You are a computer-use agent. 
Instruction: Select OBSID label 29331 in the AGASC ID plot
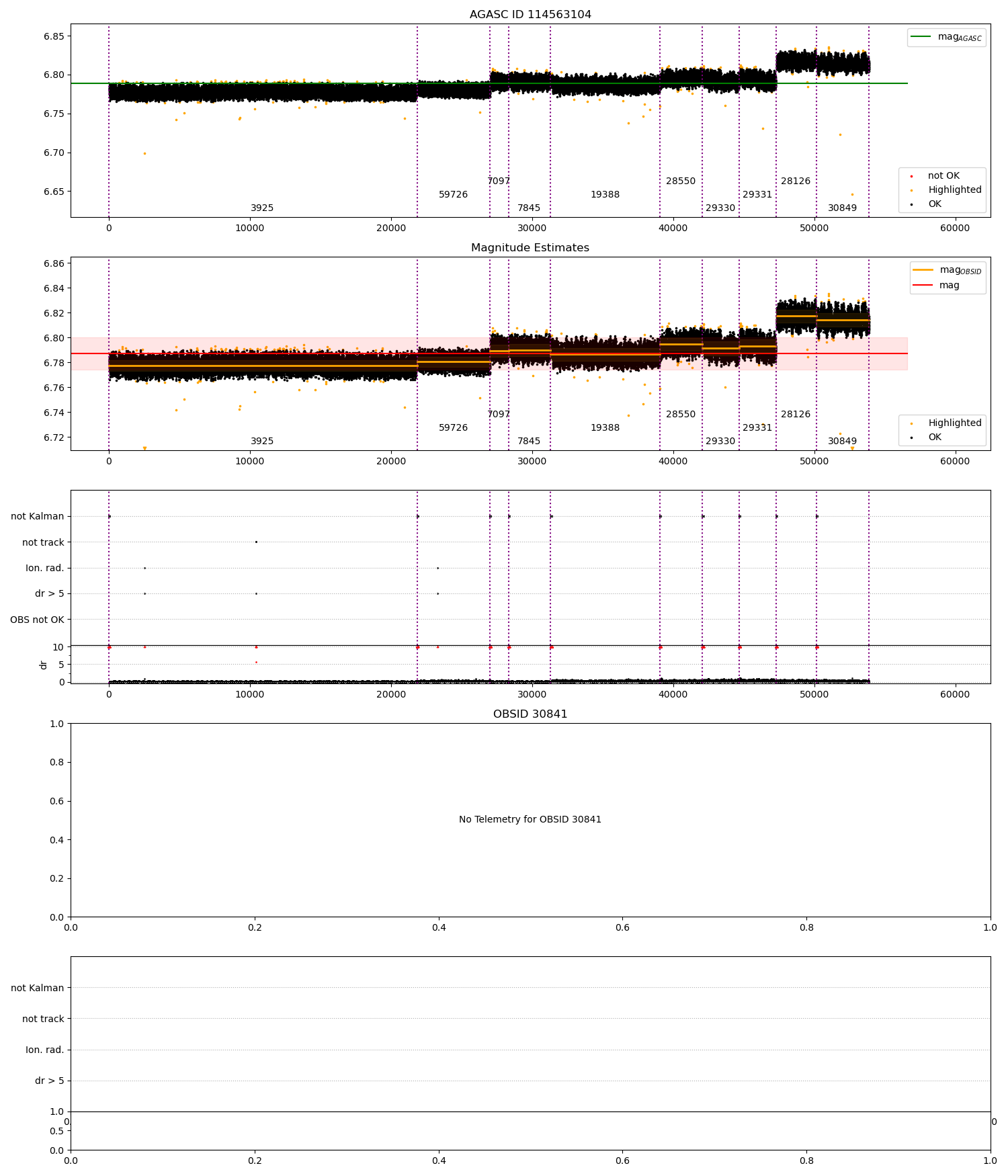tap(757, 195)
